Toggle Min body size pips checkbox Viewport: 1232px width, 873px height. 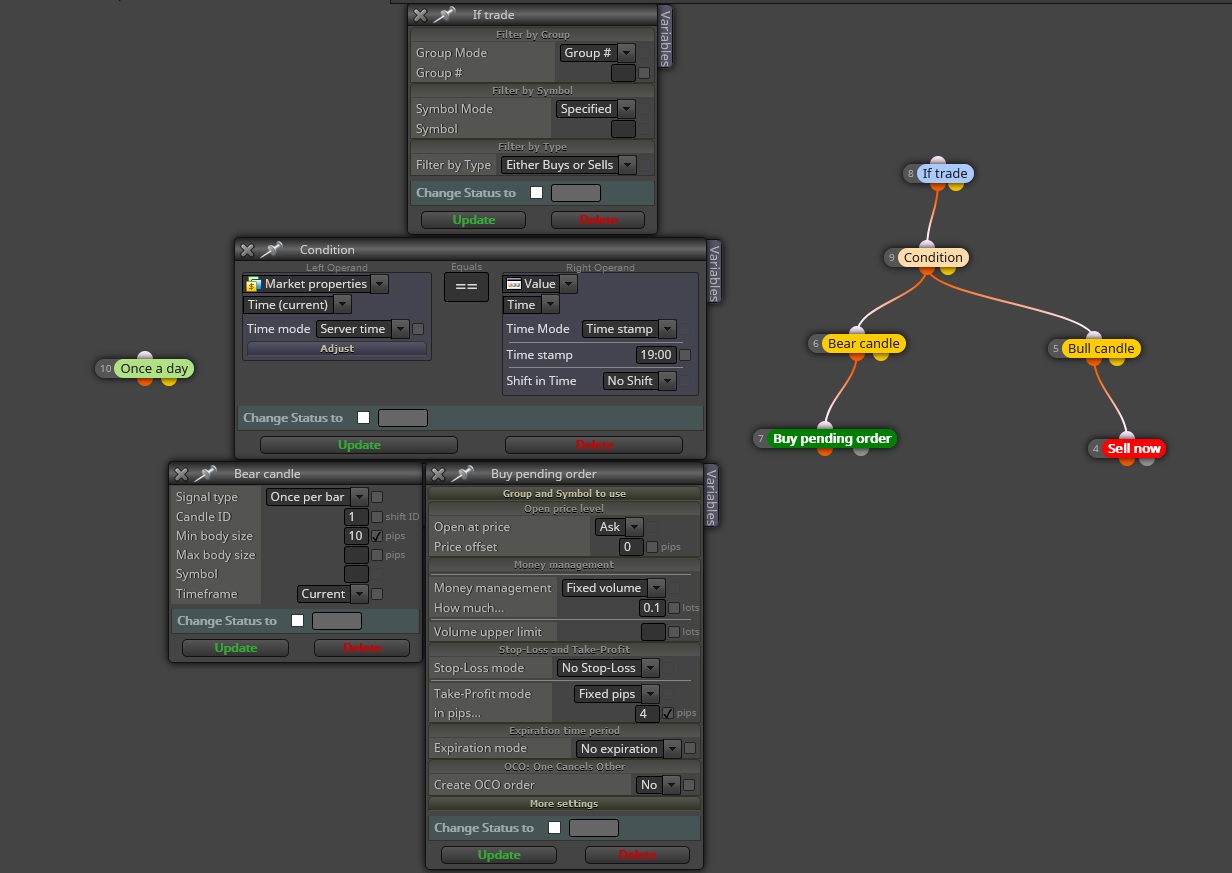[x=377, y=536]
